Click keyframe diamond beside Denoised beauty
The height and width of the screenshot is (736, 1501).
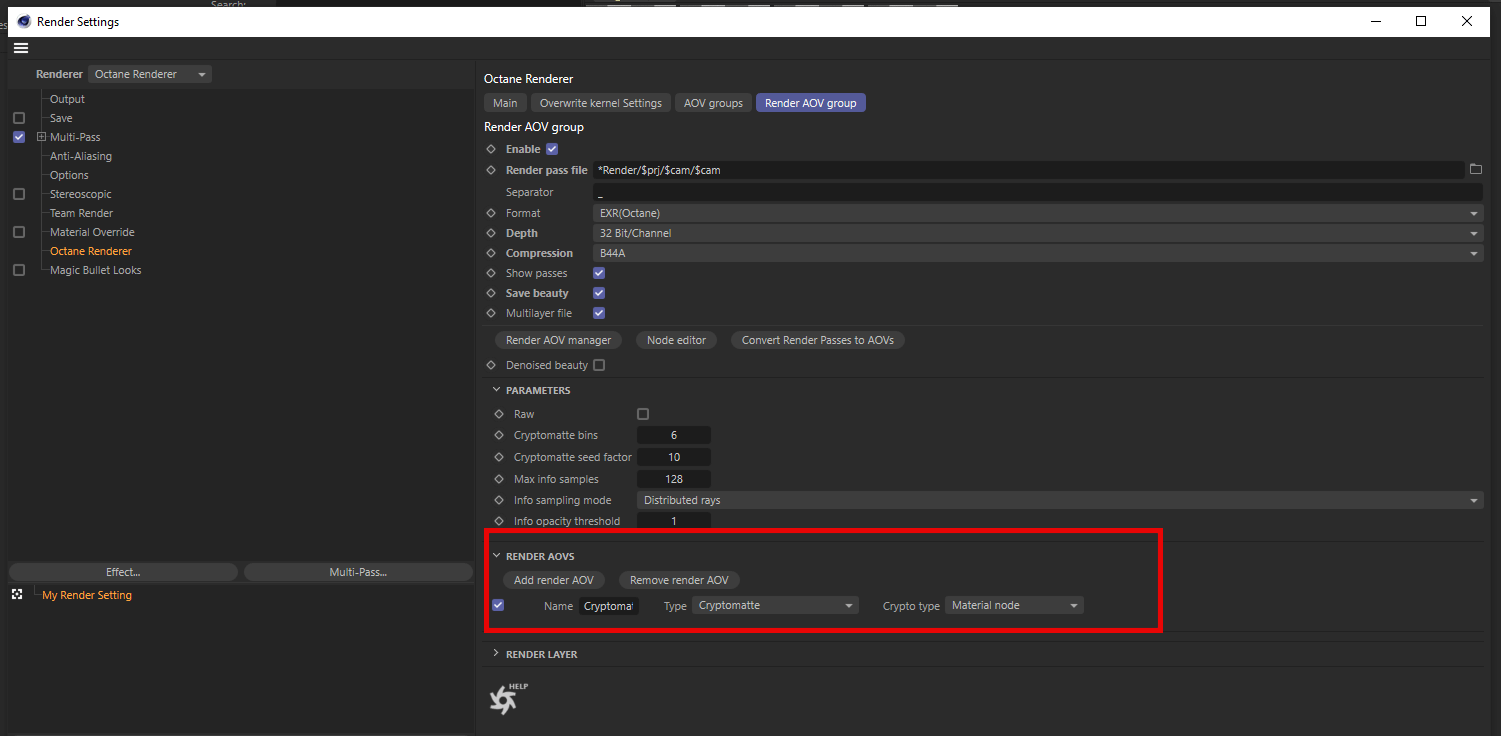pos(491,365)
